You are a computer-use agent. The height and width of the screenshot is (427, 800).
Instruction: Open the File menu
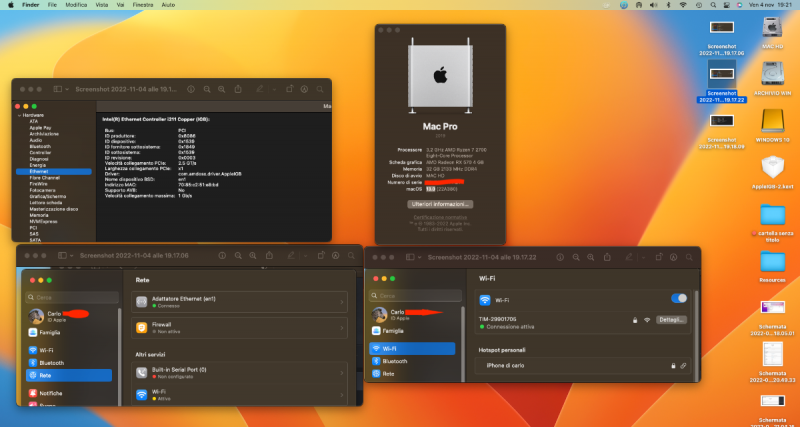52,5
